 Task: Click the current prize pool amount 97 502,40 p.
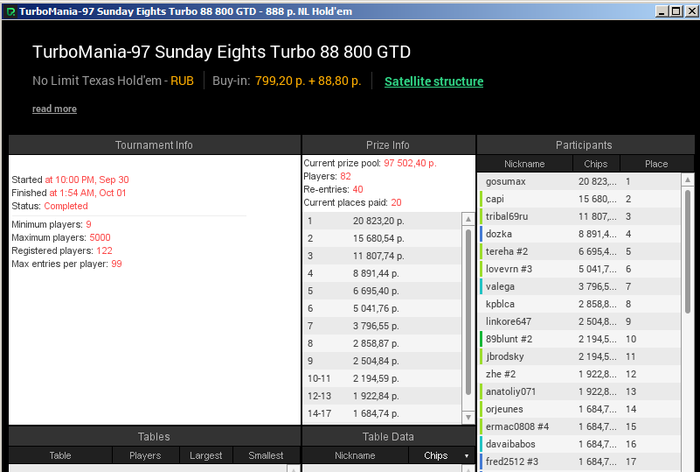click(410, 163)
